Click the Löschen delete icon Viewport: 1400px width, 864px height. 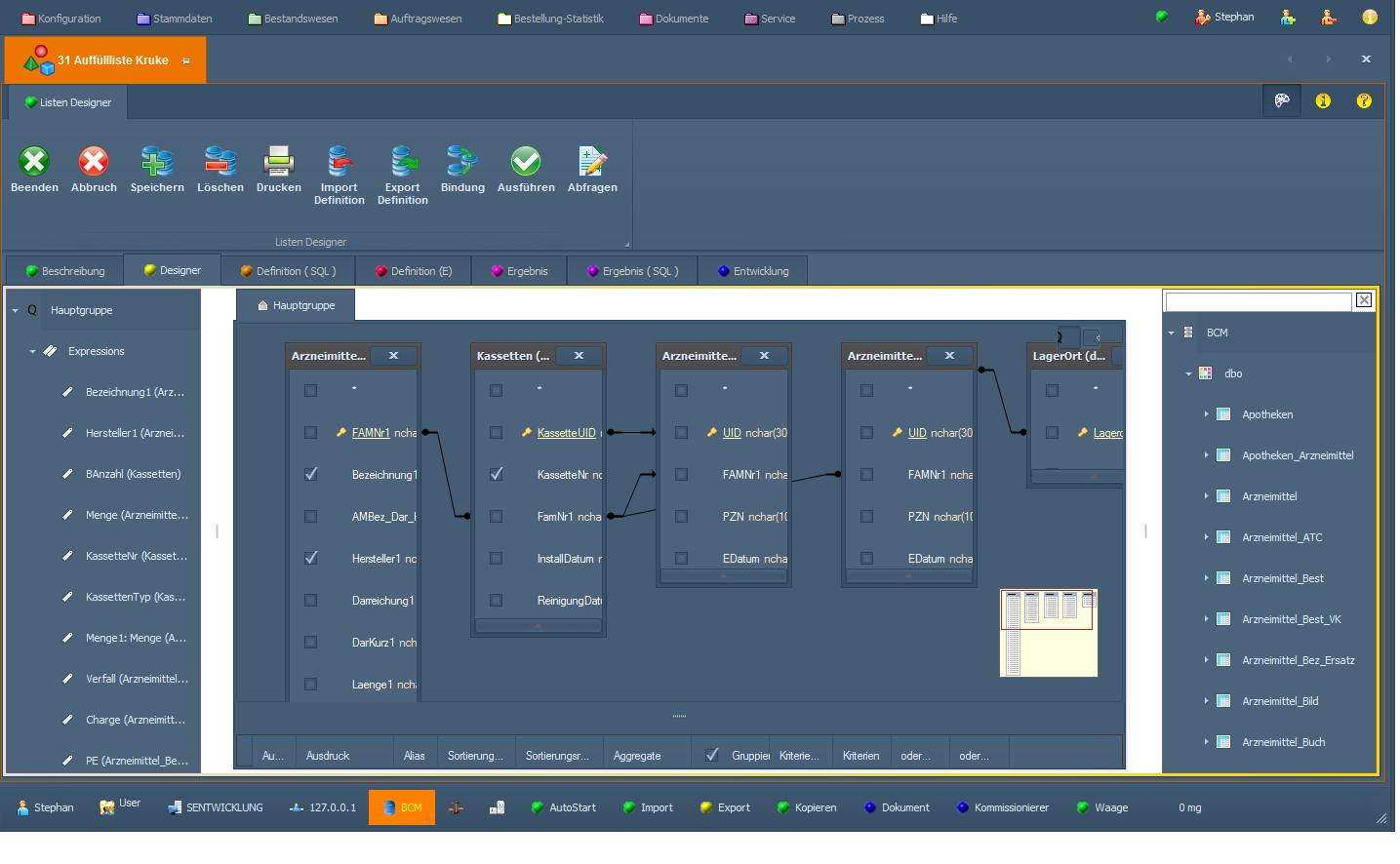point(220,162)
